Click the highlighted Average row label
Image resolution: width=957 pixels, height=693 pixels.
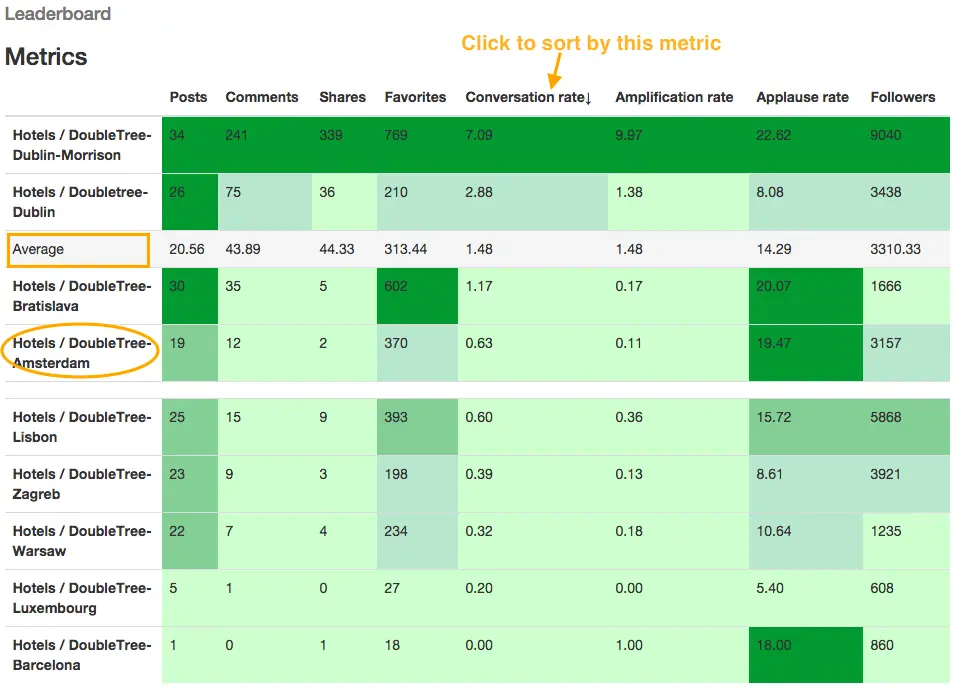point(38,249)
